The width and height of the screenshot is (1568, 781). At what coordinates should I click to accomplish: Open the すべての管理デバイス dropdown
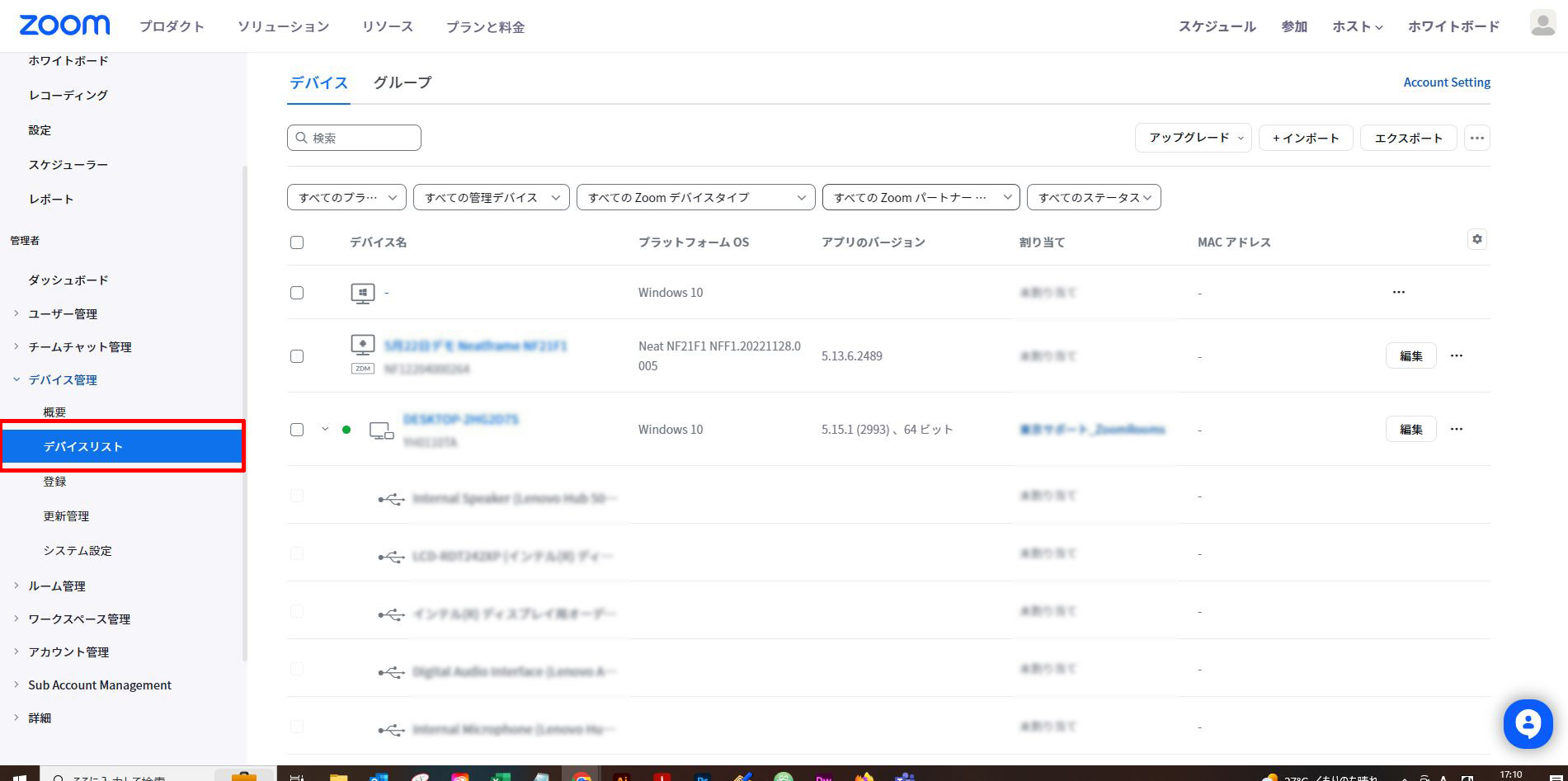point(492,197)
